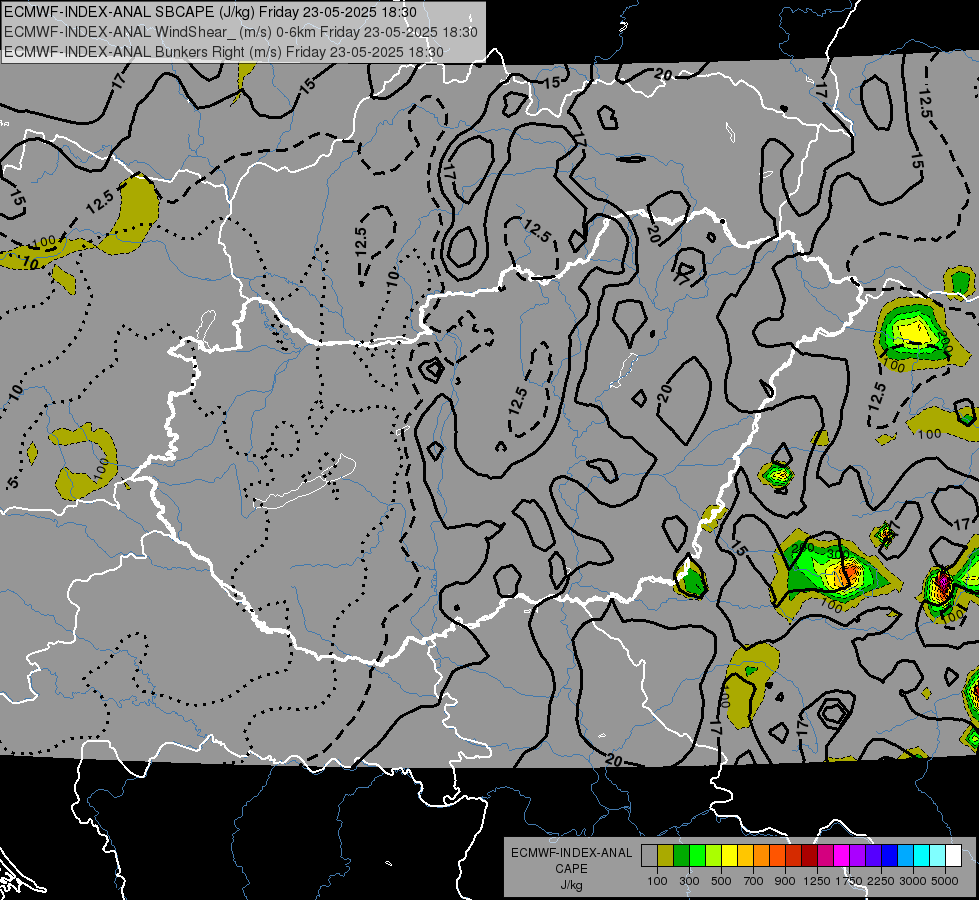Click the '5000' legend scale value
Screen dimensions: 979x900
[945, 881]
